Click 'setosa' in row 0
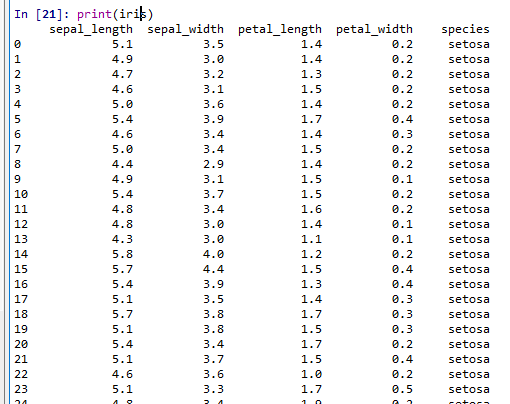The height and width of the screenshot is (404, 510). [x=469, y=44]
